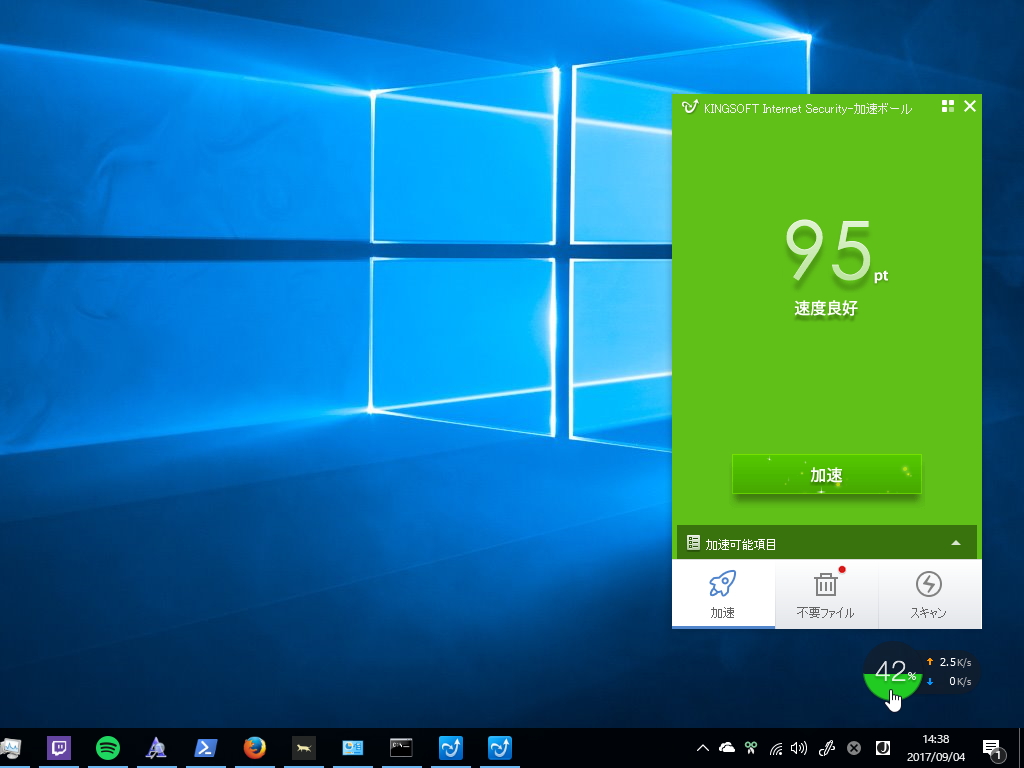Click the pen tray icon
Screen dimensions: 1024x768
tap(827, 748)
